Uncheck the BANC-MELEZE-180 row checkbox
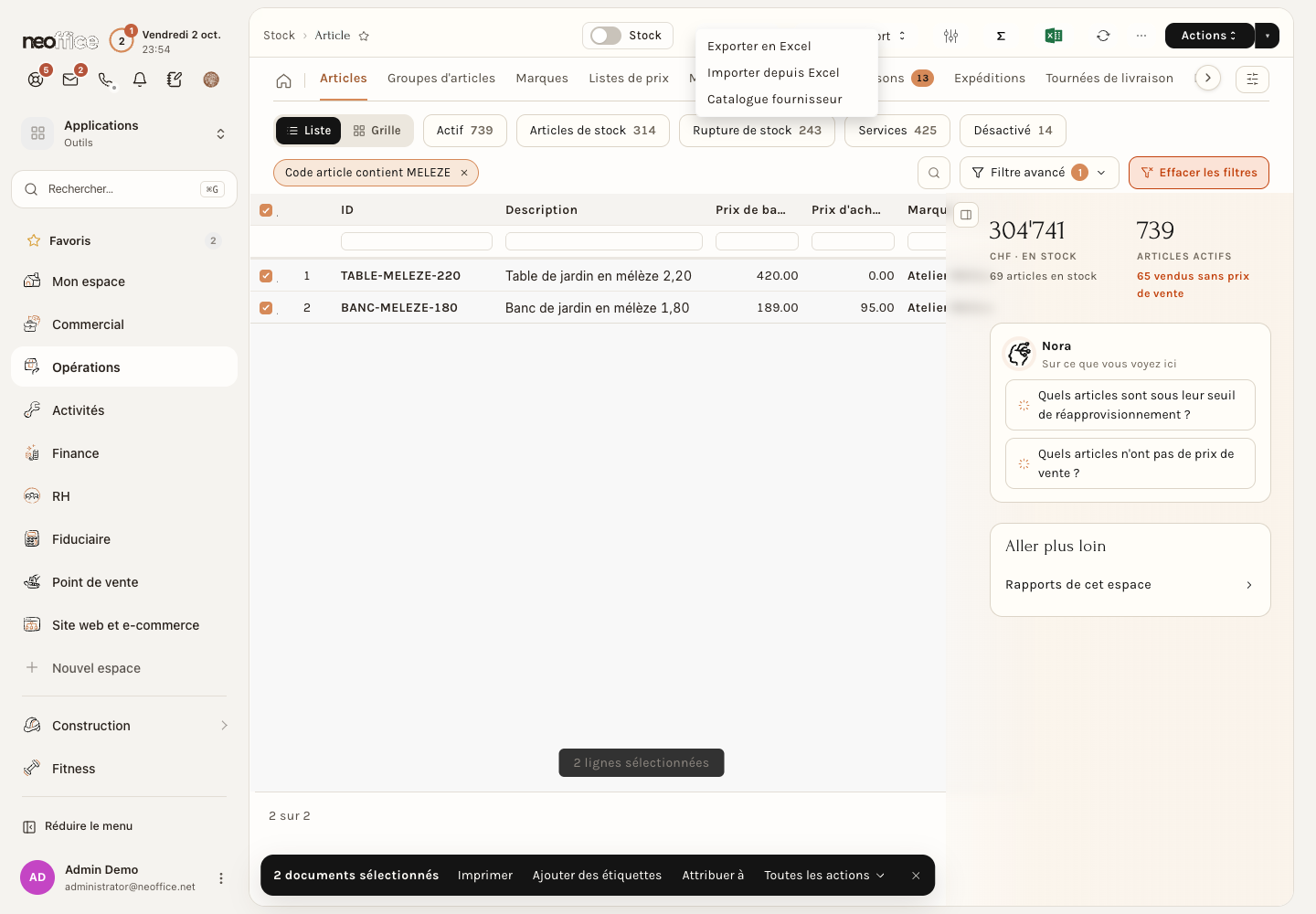This screenshot has height=914, width=1316. (266, 307)
